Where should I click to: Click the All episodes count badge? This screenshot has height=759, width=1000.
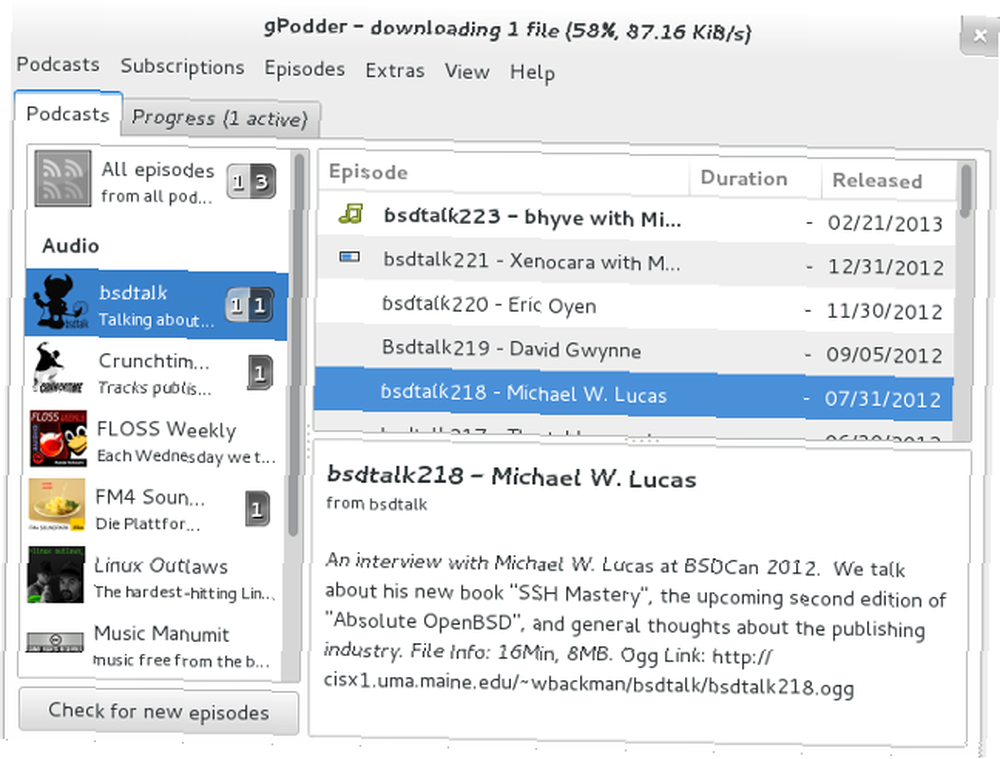tap(251, 182)
